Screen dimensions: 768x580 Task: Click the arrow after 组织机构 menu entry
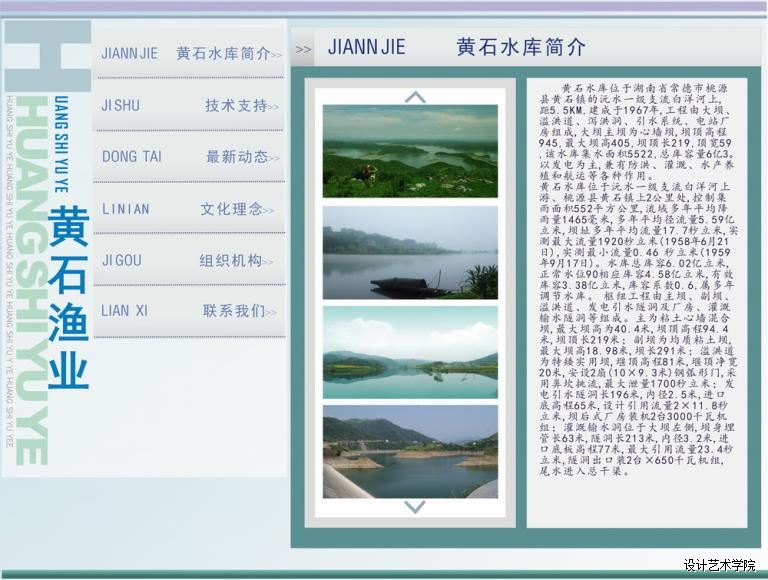[273, 263]
